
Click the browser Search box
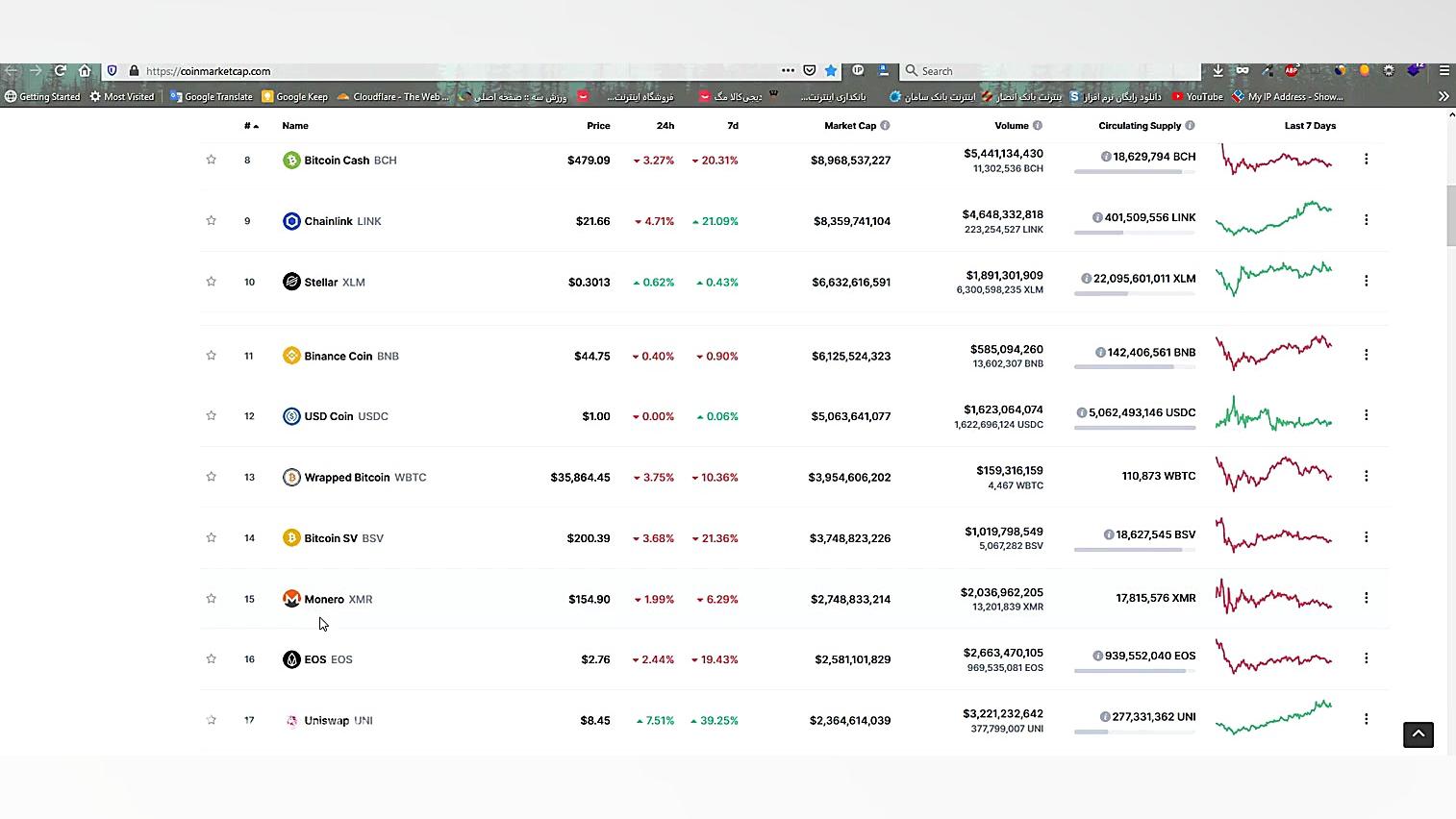tap(1050, 70)
